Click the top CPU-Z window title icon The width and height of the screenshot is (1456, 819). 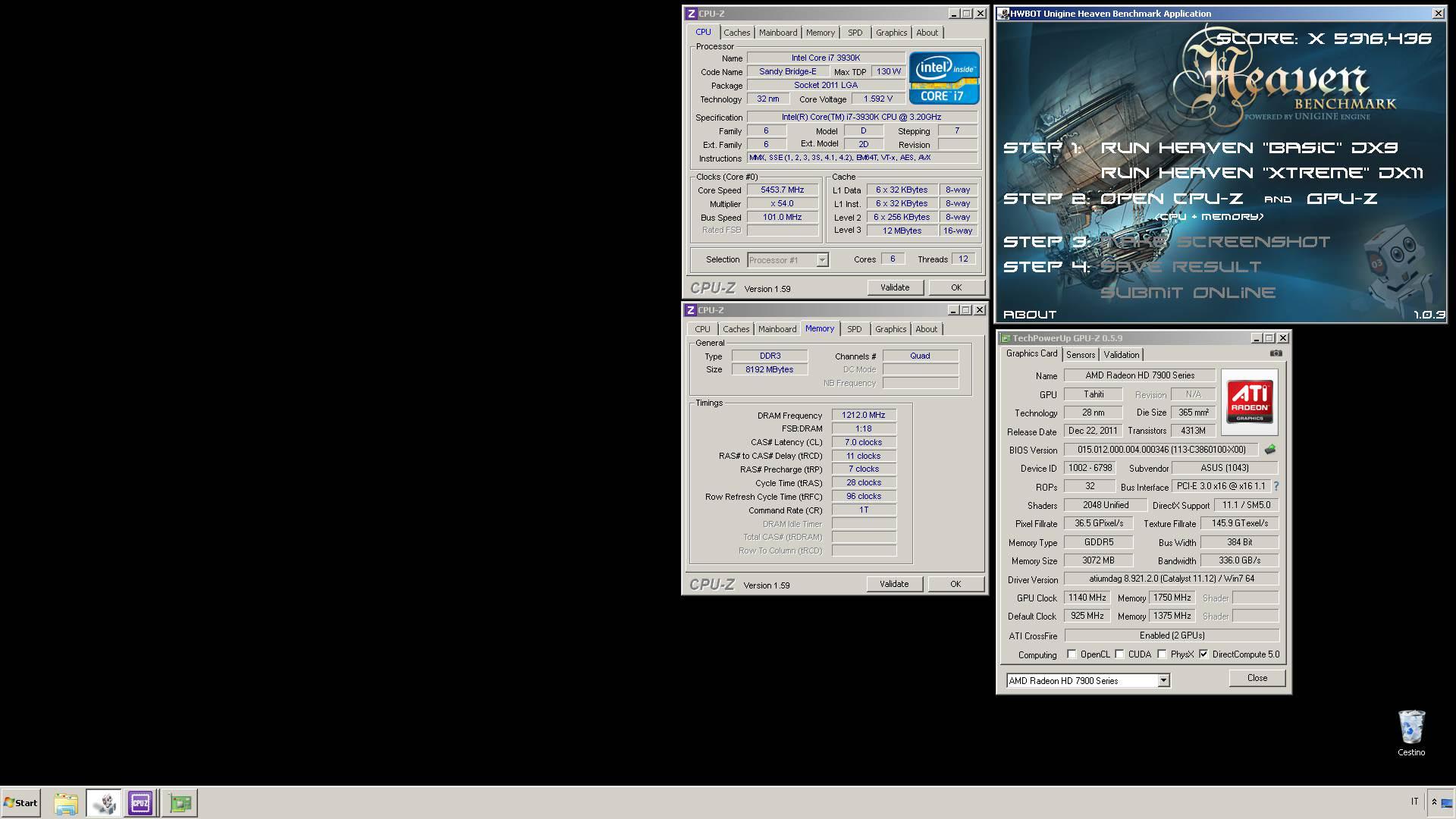(691, 14)
